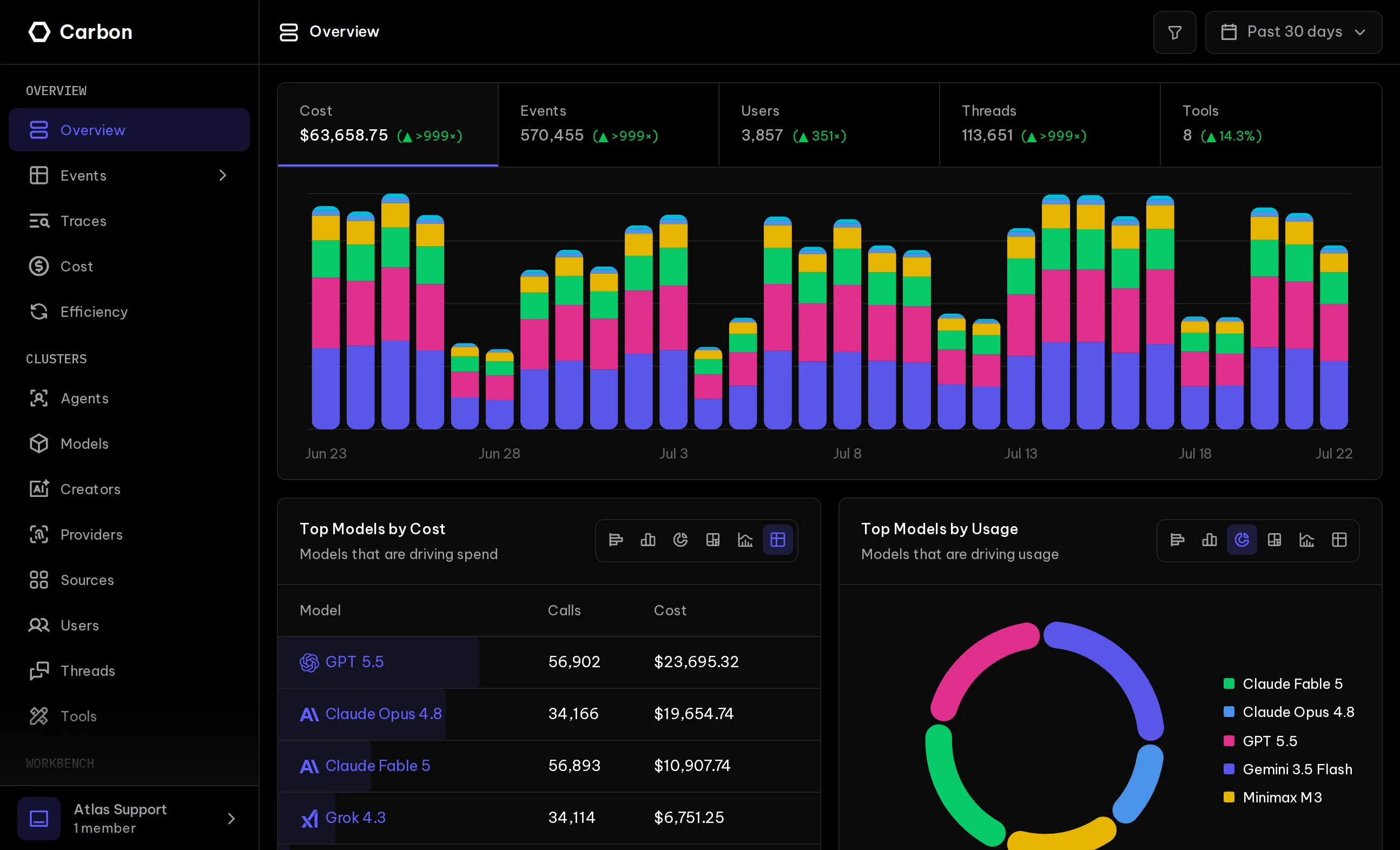Click the Users people icon
The height and width of the screenshot is (850, 1400).
[38, 626]
